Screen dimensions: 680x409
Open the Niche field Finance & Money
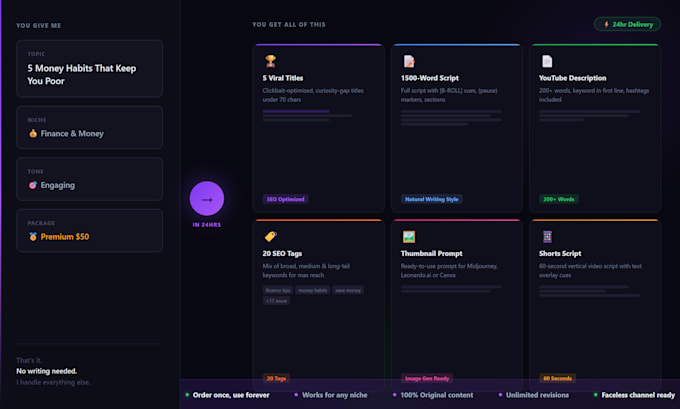point(90,128)
